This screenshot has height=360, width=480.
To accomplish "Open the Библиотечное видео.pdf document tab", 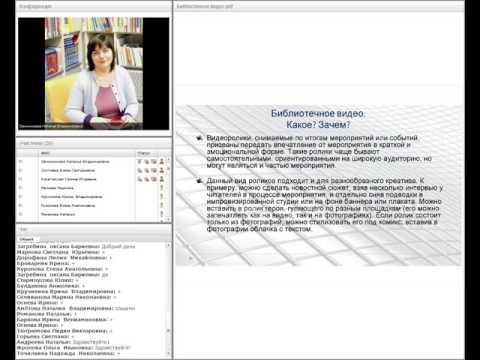I will [x=205, y=6].
